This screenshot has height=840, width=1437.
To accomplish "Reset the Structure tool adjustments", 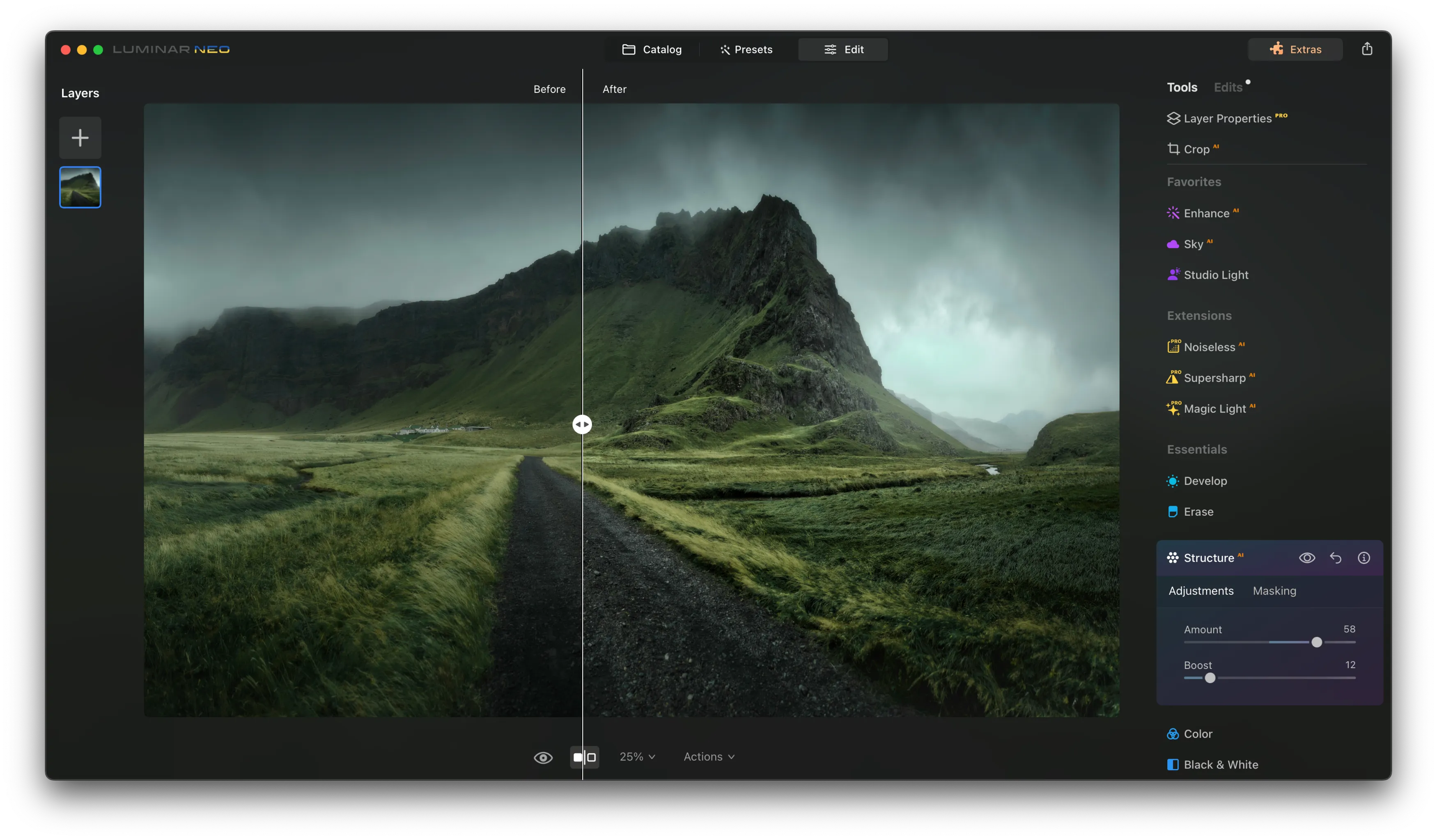I will (x=1335, y=558).
